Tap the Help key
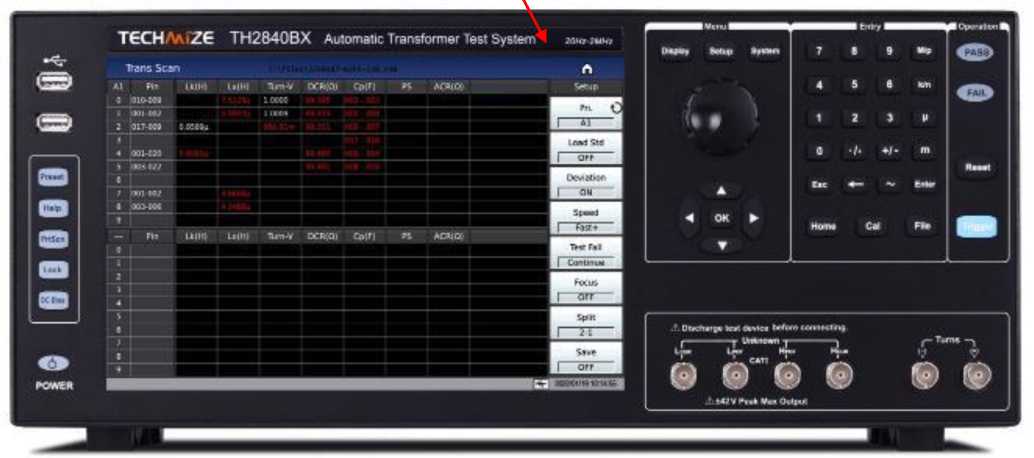Viewport: 1034px width, 458px height. (53, 208)
